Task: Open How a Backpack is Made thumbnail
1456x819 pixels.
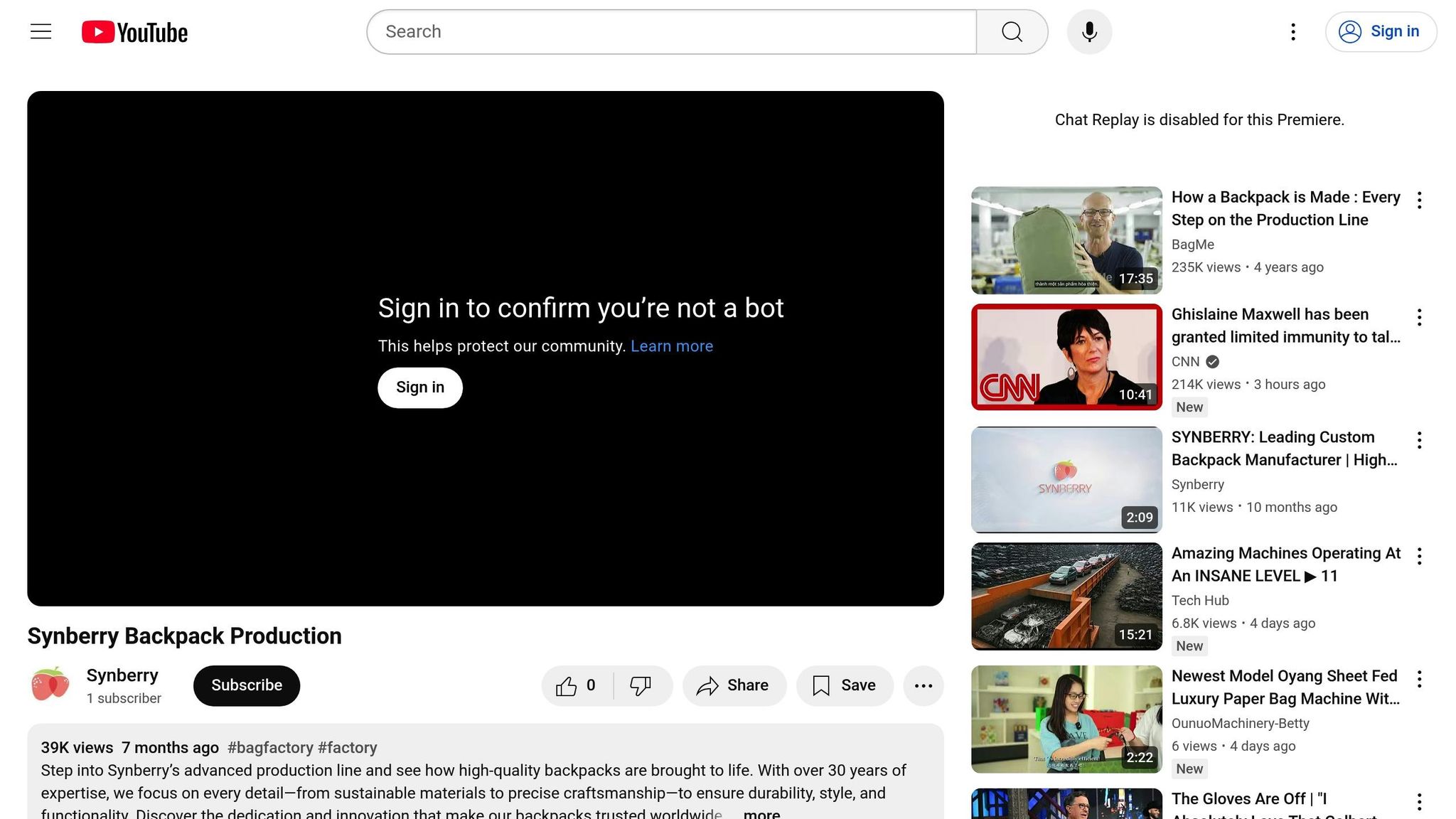Action: point(1066,240)
